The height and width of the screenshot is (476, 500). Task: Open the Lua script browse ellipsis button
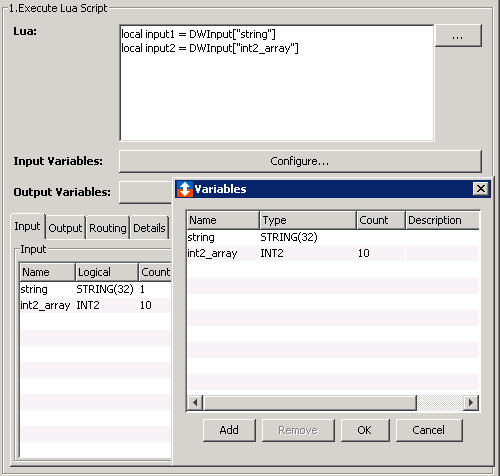coord(458,35)
